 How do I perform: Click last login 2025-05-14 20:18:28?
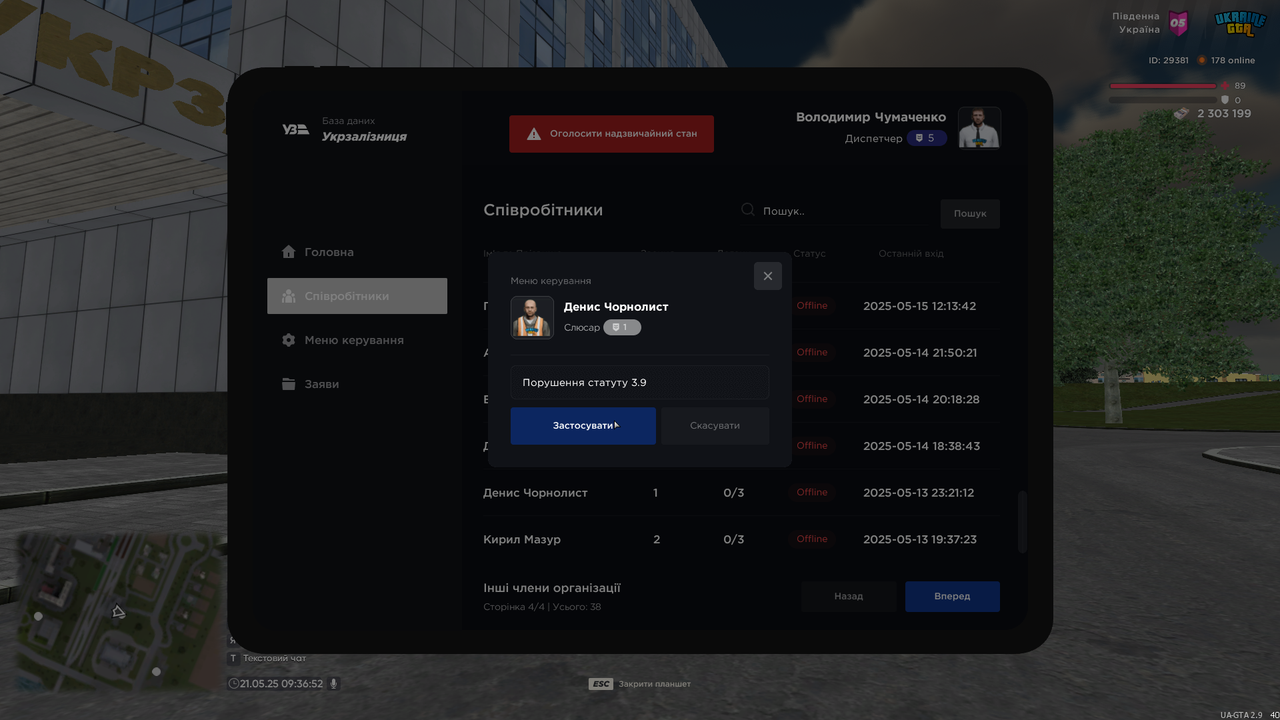[x=921, y=399]
